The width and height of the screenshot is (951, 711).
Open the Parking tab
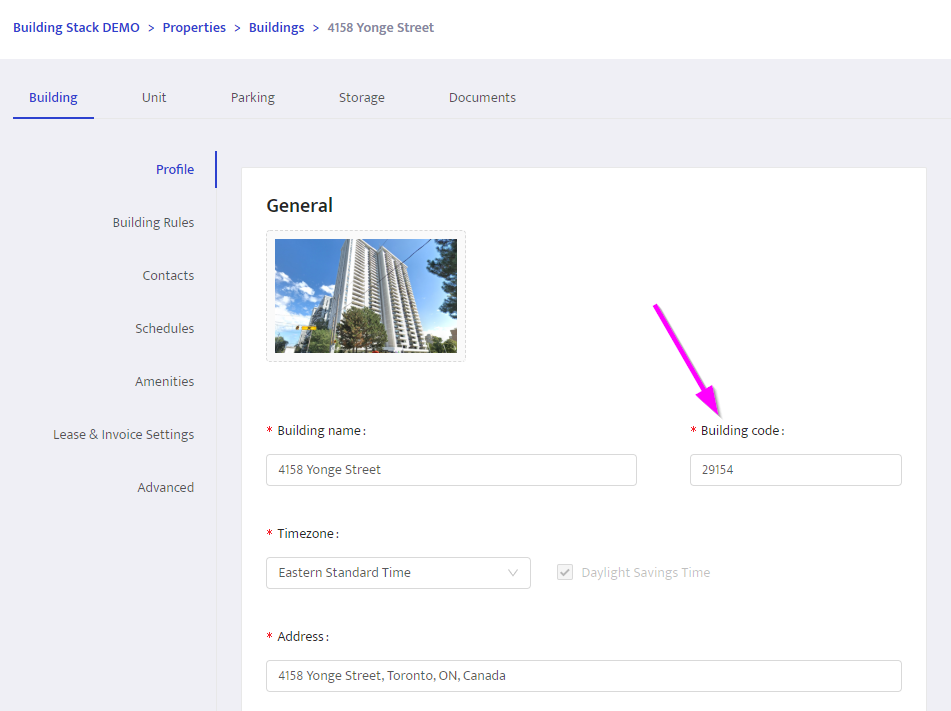[x=252, y=98]
